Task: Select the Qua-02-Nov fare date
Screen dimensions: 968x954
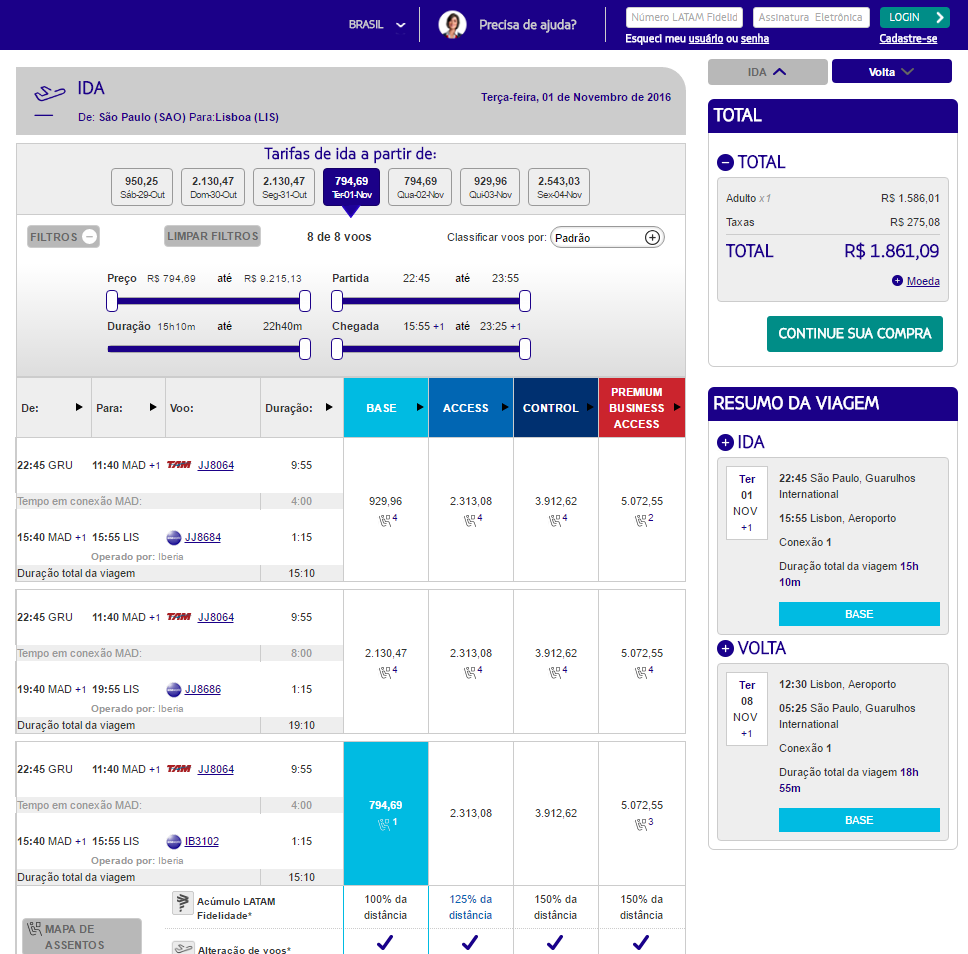Action: coord(420,187)
